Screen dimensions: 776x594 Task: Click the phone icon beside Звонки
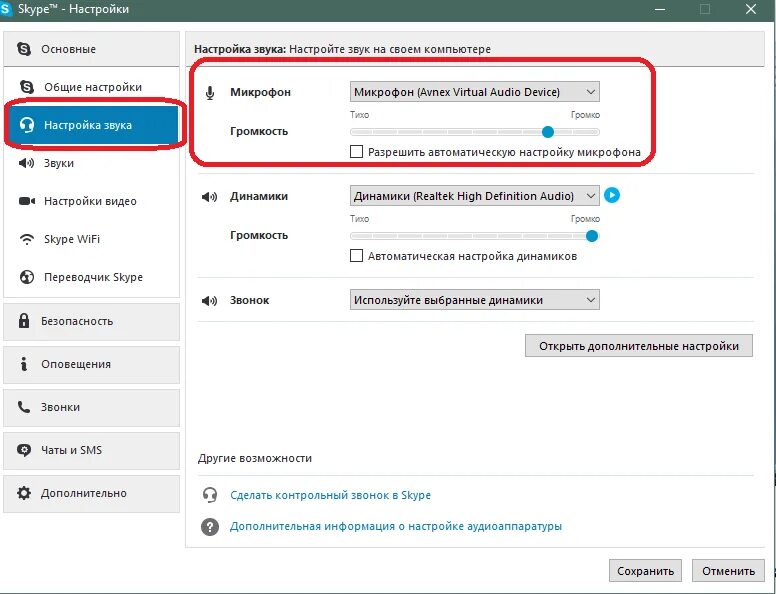pyautogui.click(x=24, y=407)
